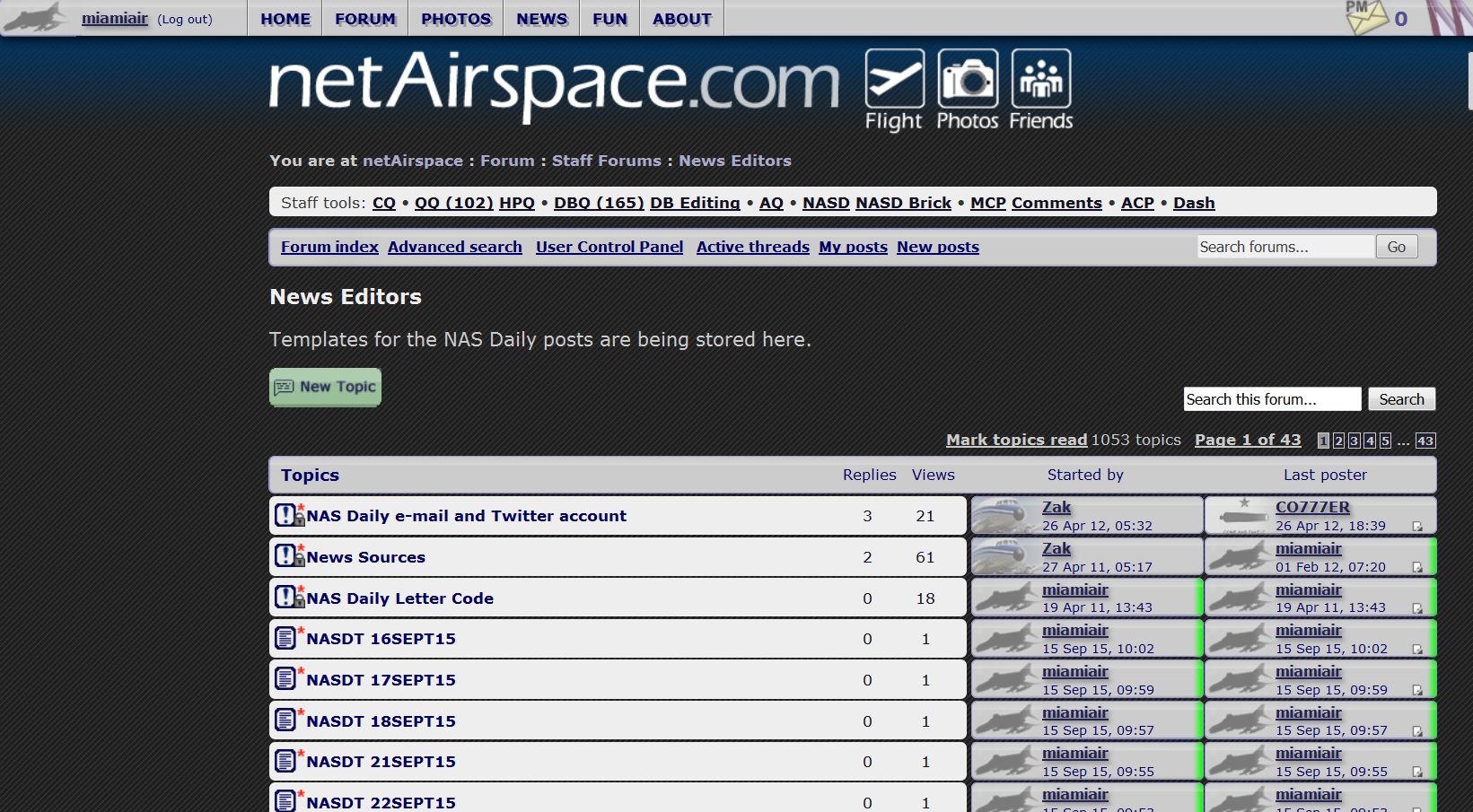Open the Friends people icon

coord(1041,90)
